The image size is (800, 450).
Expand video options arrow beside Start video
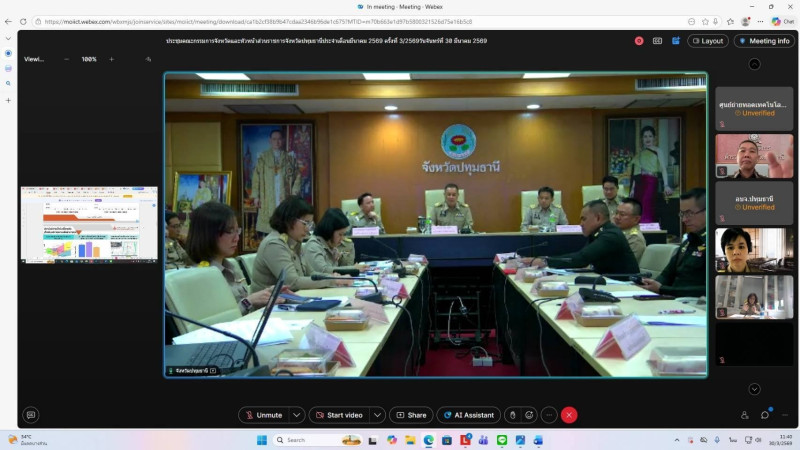[x=377, y=415]
